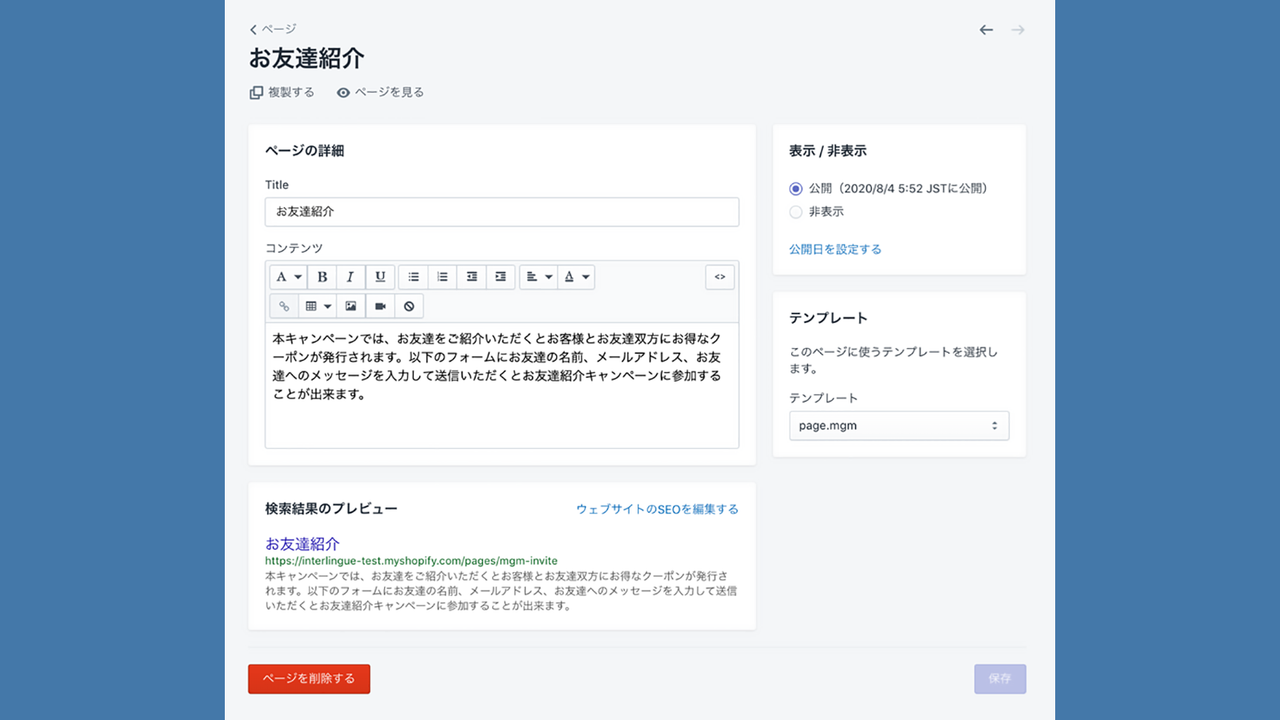Click the search preview description text
1280x720 pixels.
501,590
